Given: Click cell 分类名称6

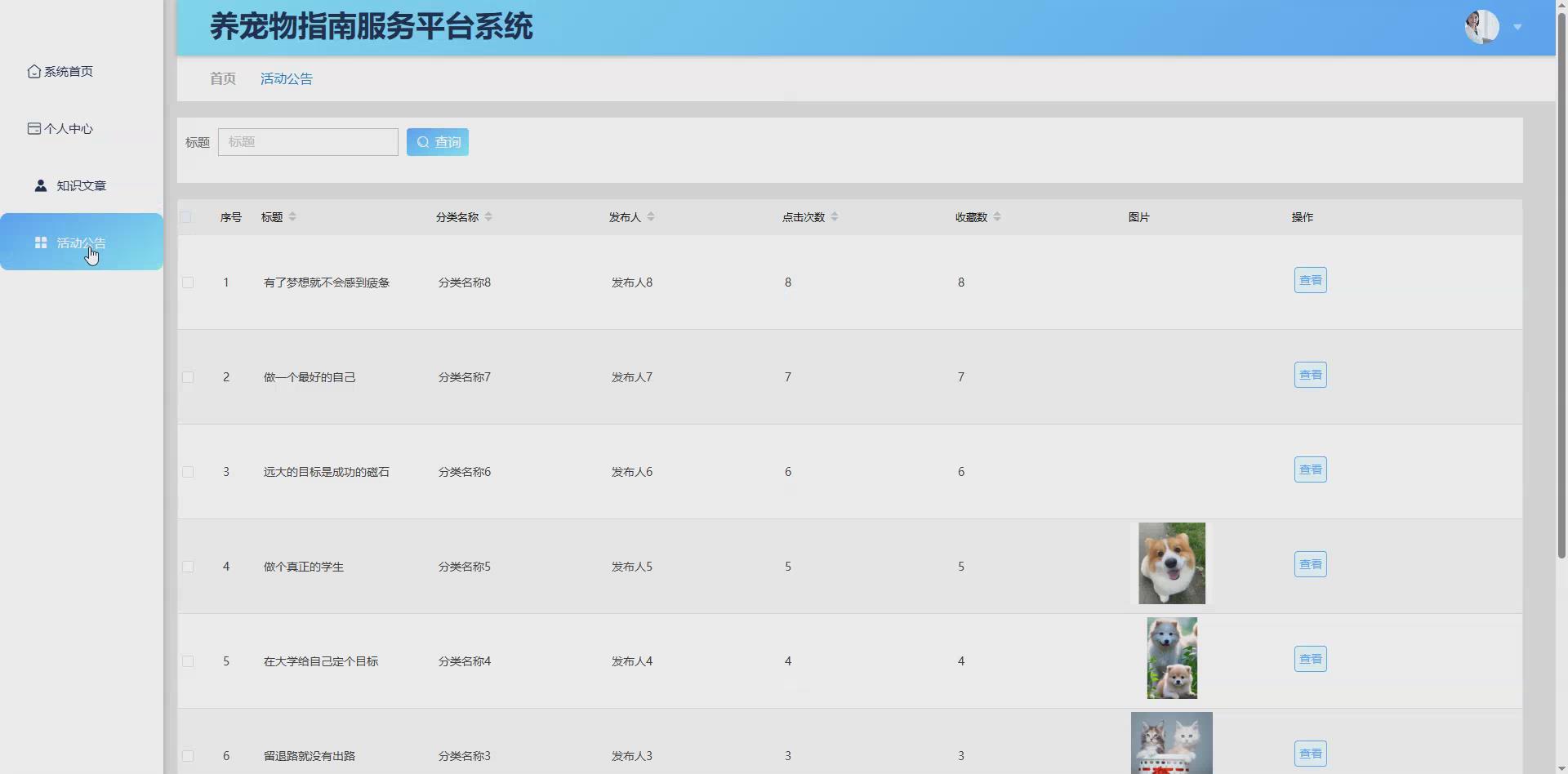Looking at the screenshot, I should 465,472.
